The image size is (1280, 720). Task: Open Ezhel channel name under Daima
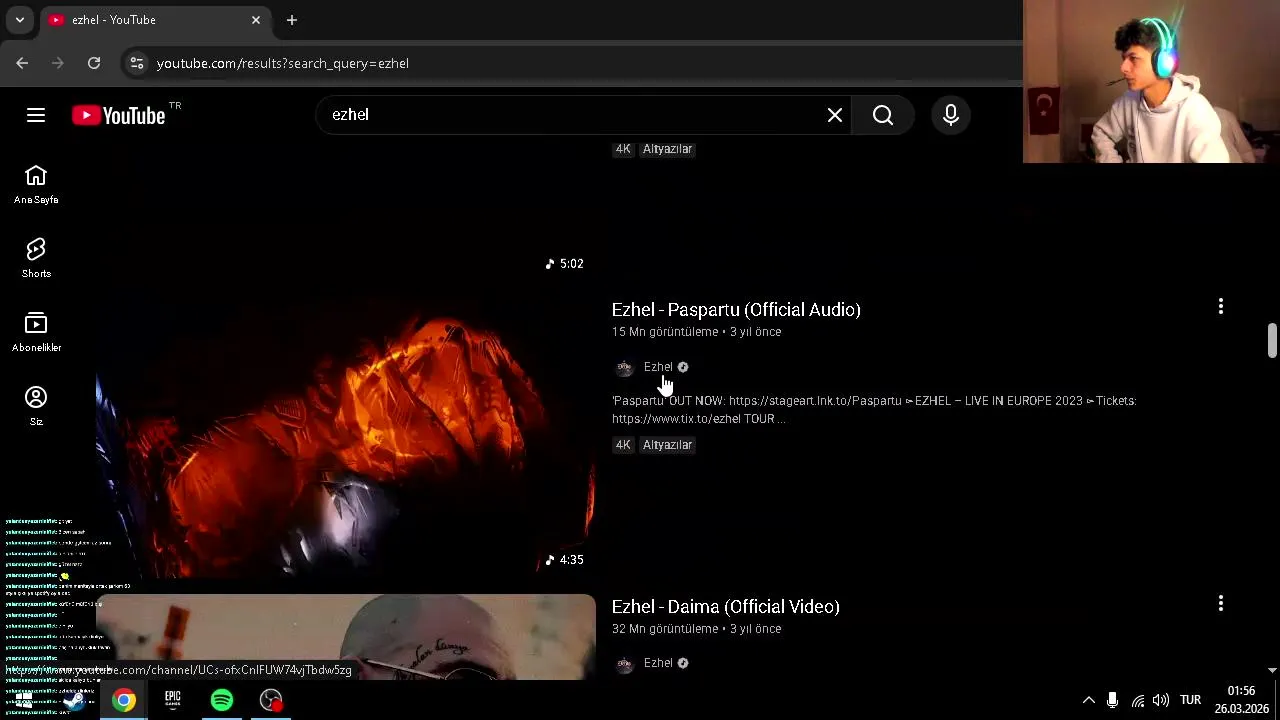[658, 663]
